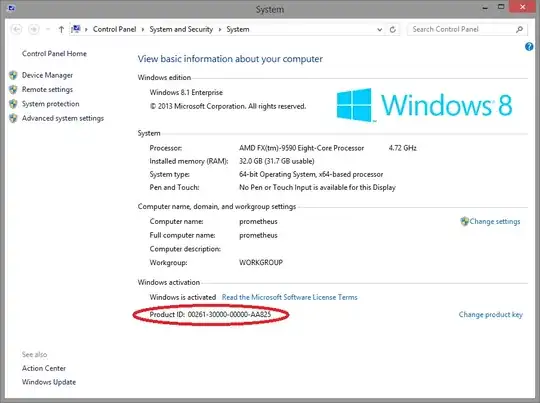The image size is (540, 403).
Task: Open System protection
Action: 50,104
